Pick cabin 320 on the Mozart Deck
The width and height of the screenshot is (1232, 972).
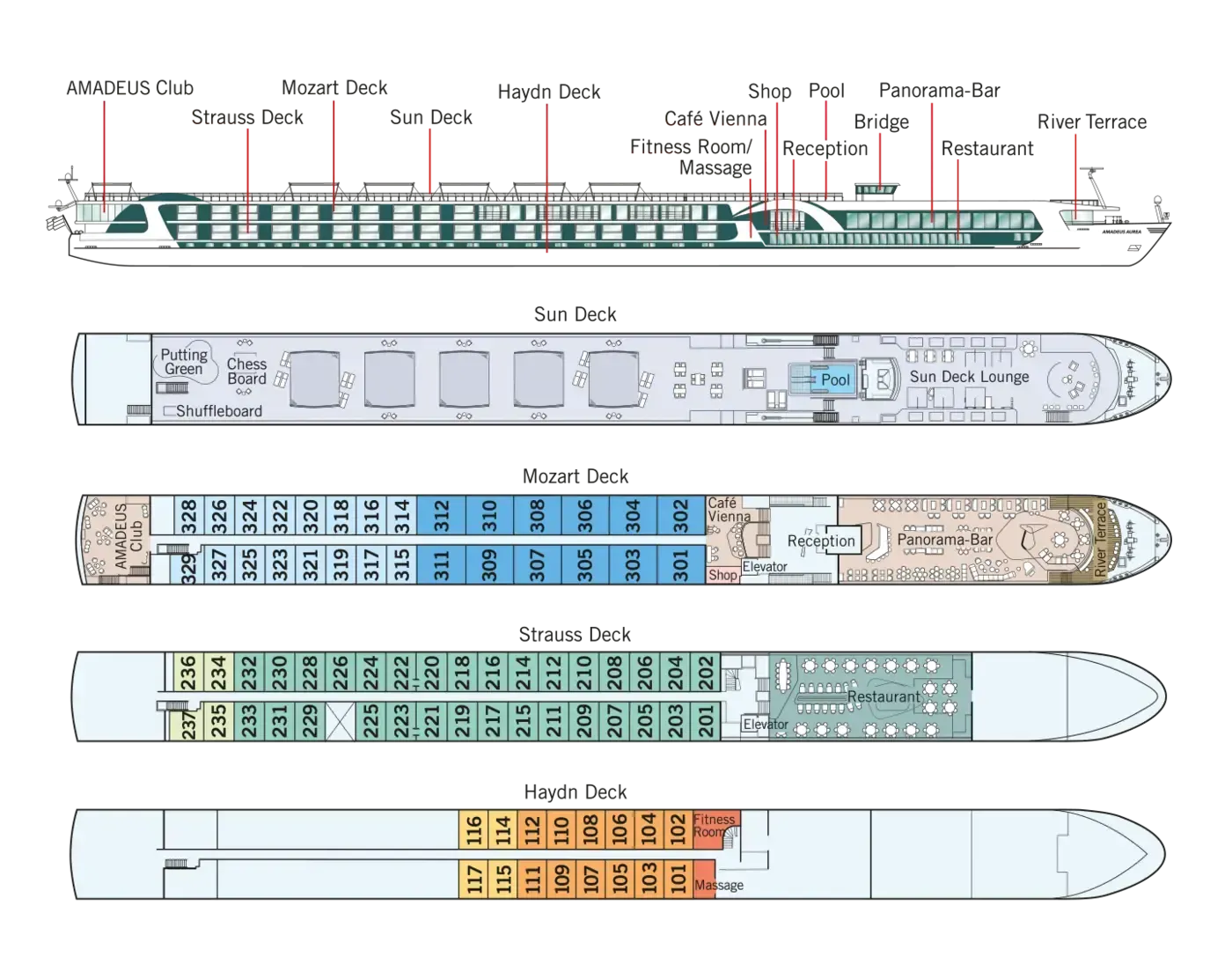pyautogui.click(x=310, y=516)
